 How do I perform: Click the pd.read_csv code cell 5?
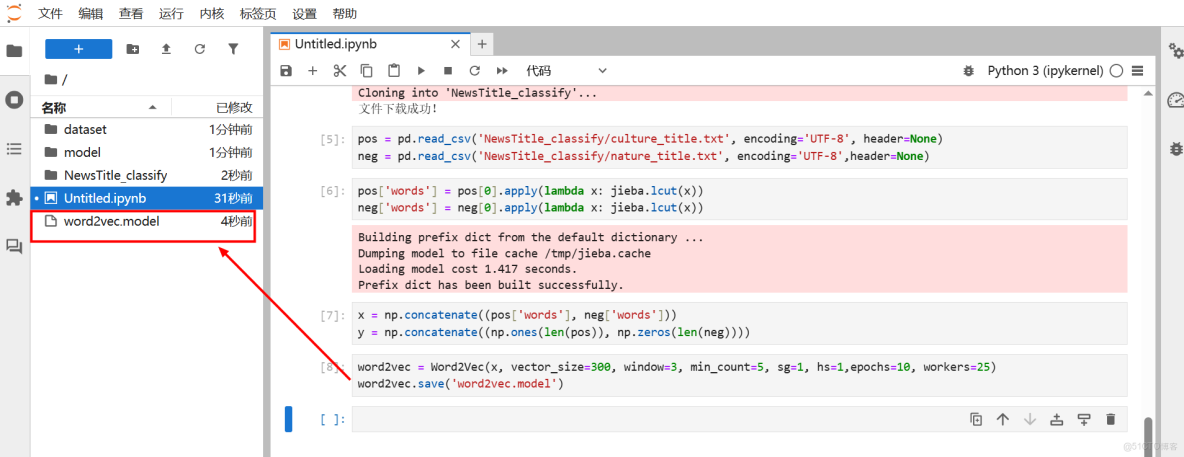click(x=739, y=147)
